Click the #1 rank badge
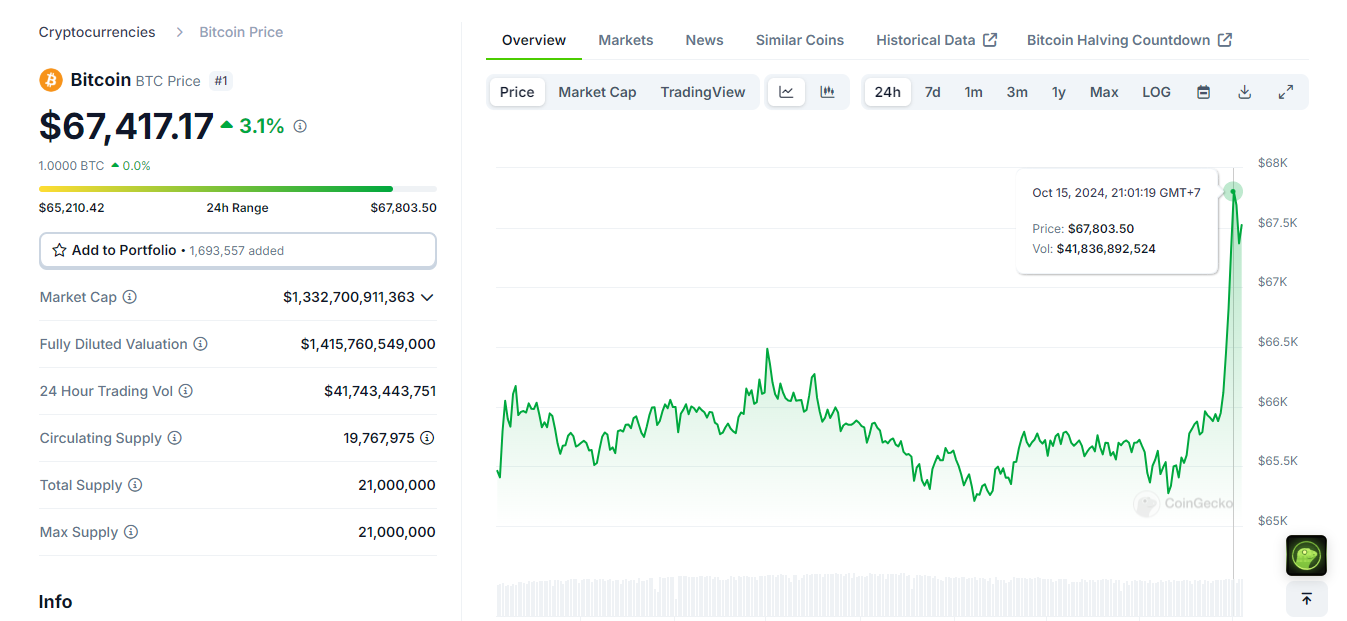Viewport: 1347px width, 621px height. click(x=222, y=80)
